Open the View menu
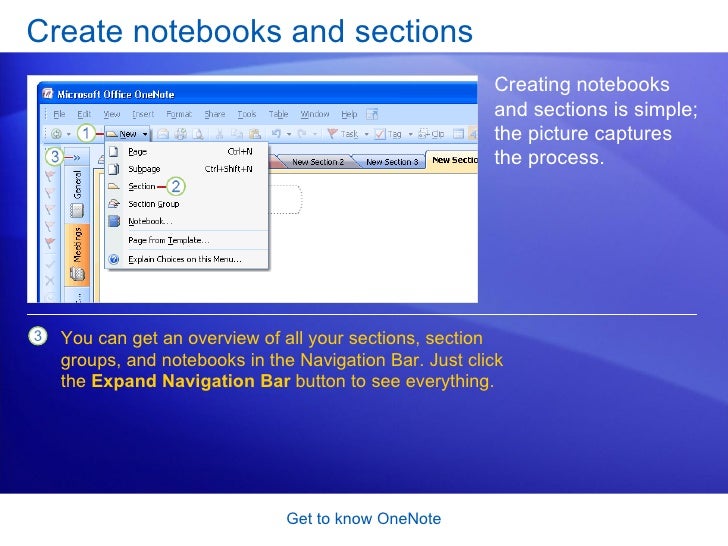The height and width of the screenshot is (546, 728). 111,114
